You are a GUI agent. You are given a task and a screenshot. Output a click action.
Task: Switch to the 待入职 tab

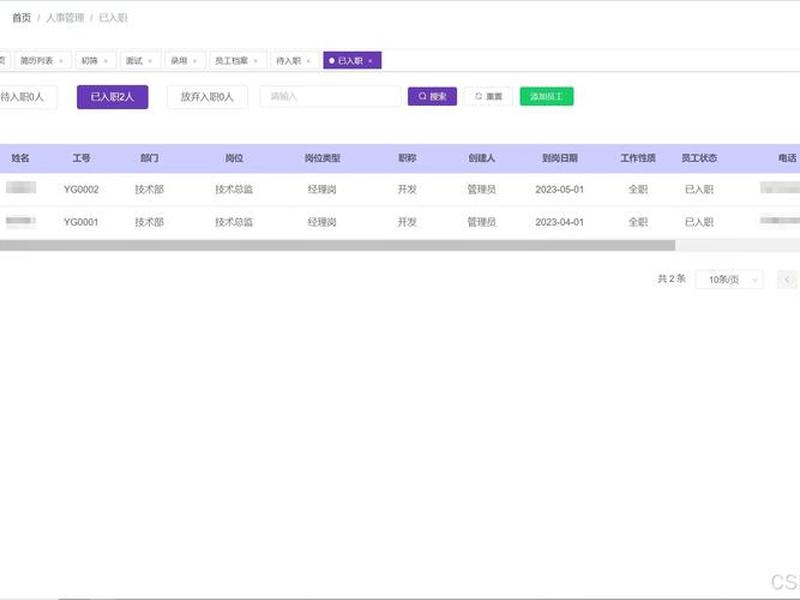[294, 61]
